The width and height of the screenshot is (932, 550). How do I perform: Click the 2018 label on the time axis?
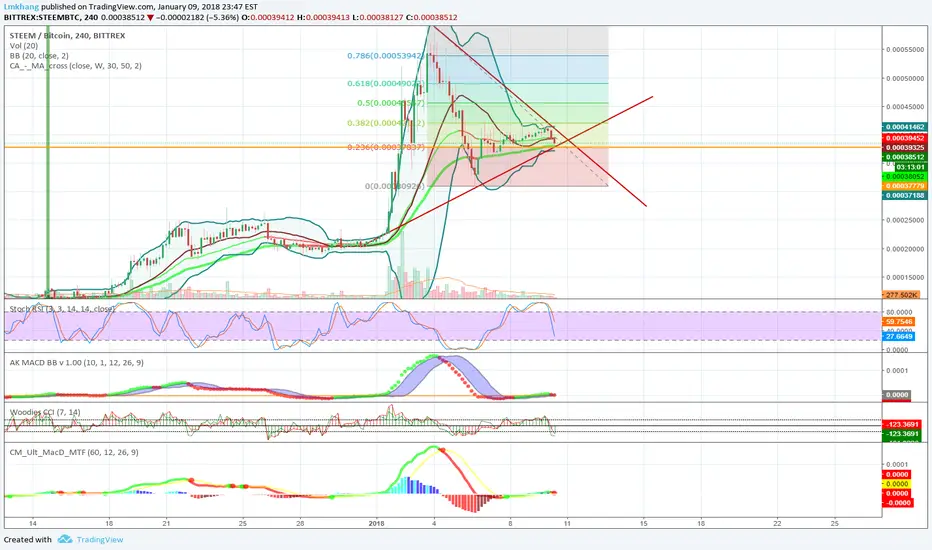[x=376, y=524]
